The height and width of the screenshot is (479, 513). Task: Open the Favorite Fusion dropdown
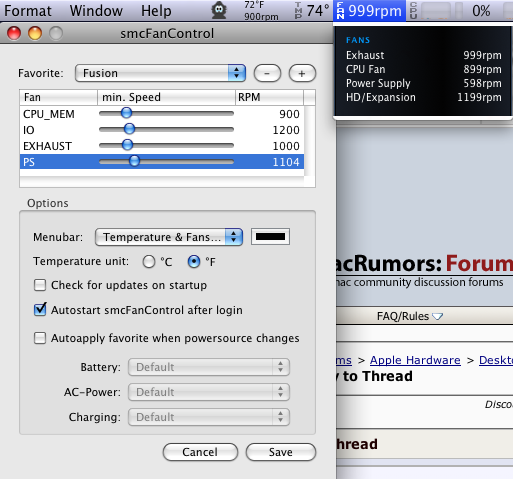point(160,73)
